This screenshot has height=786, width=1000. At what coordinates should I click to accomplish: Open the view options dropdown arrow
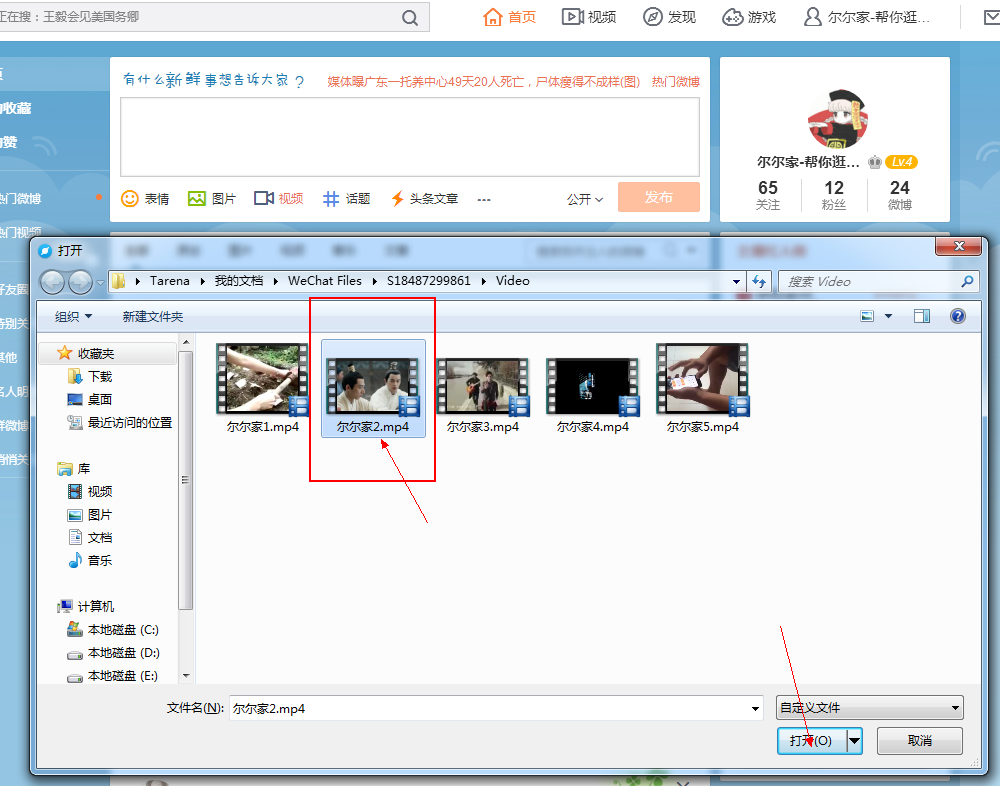pyautogui.click(x=888, y=316)
